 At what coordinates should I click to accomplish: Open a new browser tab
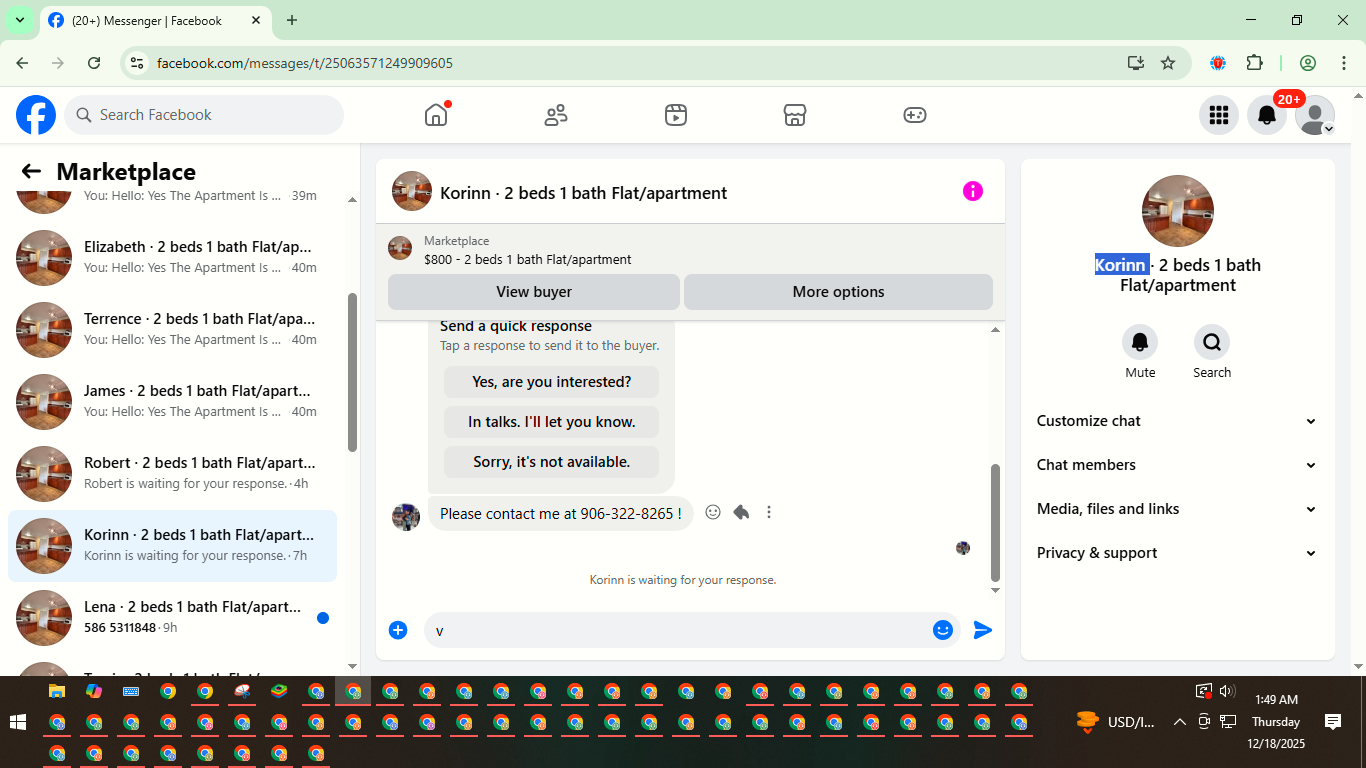(292, 20)
